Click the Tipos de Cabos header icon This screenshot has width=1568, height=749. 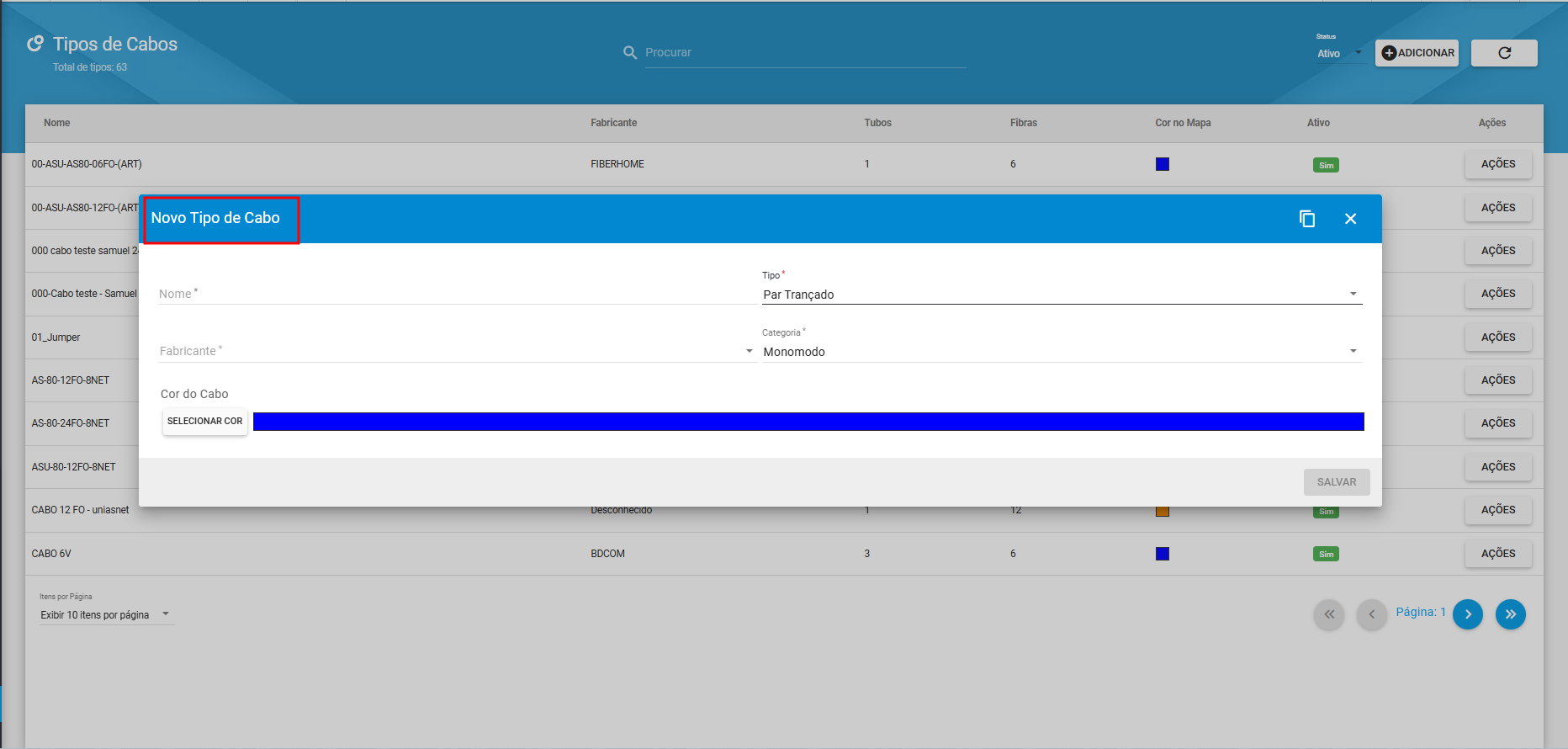click(35, 44)
